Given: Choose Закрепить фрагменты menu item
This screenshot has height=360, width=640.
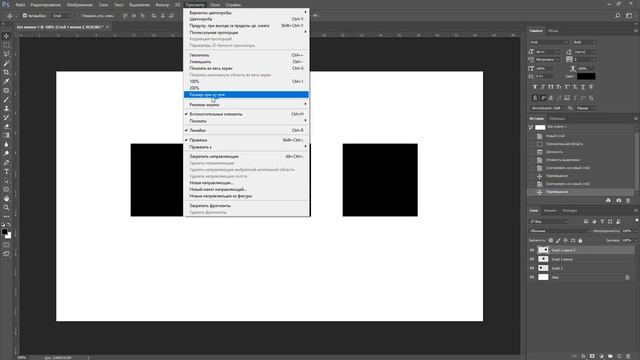Looking at the screenshot, I should [x=246, y=206].
